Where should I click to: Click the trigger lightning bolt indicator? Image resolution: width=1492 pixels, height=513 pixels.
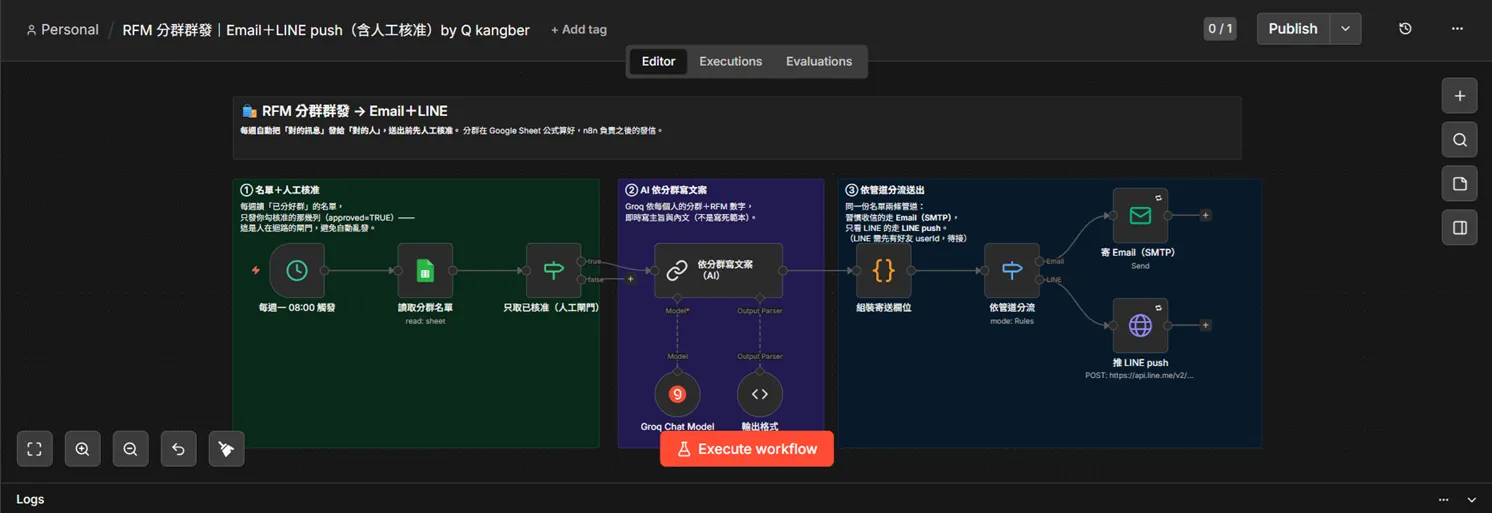point(256,270)
